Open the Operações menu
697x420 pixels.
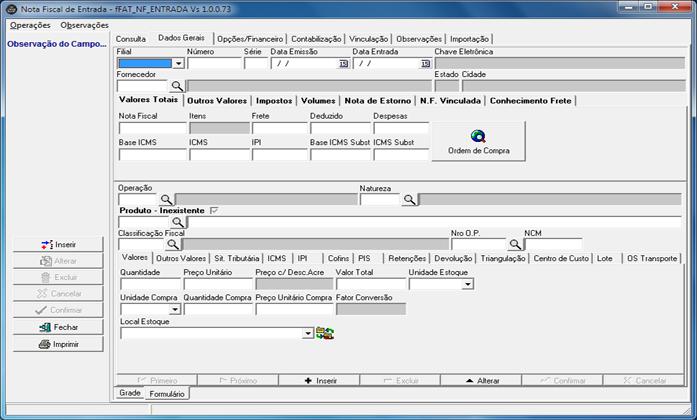[x=30, y=25]
